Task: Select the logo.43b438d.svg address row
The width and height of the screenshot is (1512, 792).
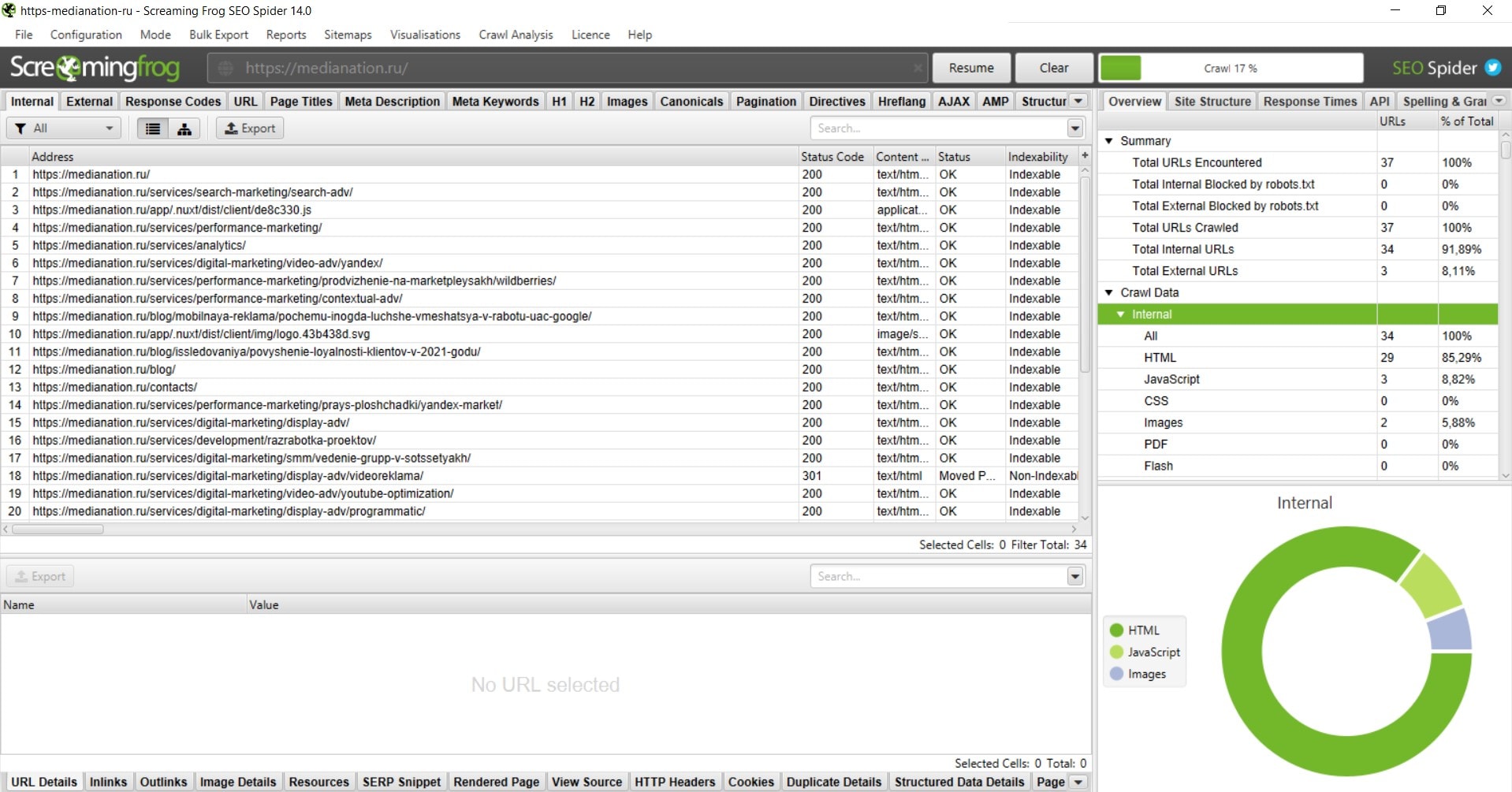Action: 413,334
